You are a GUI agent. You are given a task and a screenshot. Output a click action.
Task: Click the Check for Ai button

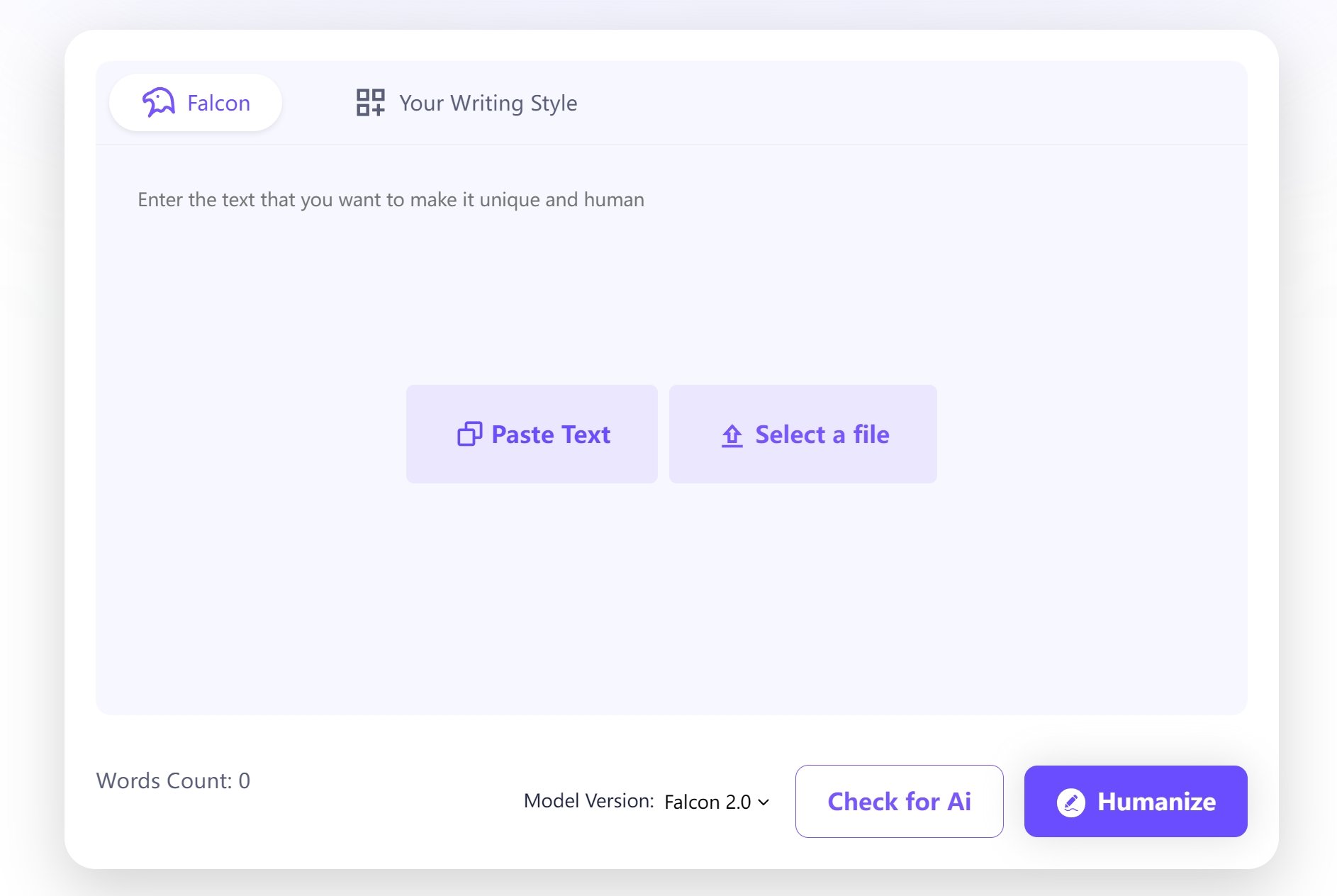click(899, 801)
